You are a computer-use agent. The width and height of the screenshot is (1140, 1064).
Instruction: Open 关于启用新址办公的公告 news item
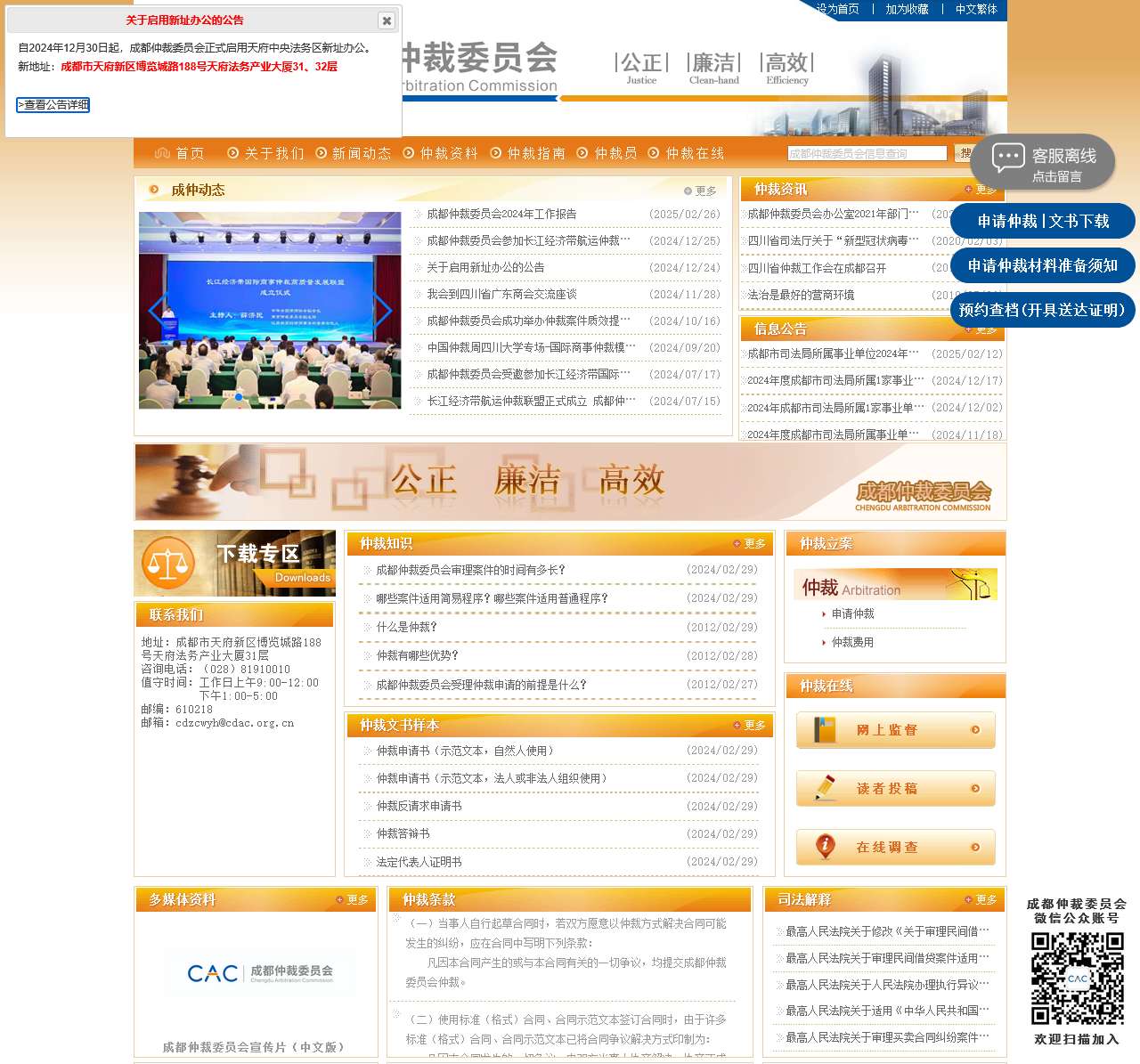point(485,267)
